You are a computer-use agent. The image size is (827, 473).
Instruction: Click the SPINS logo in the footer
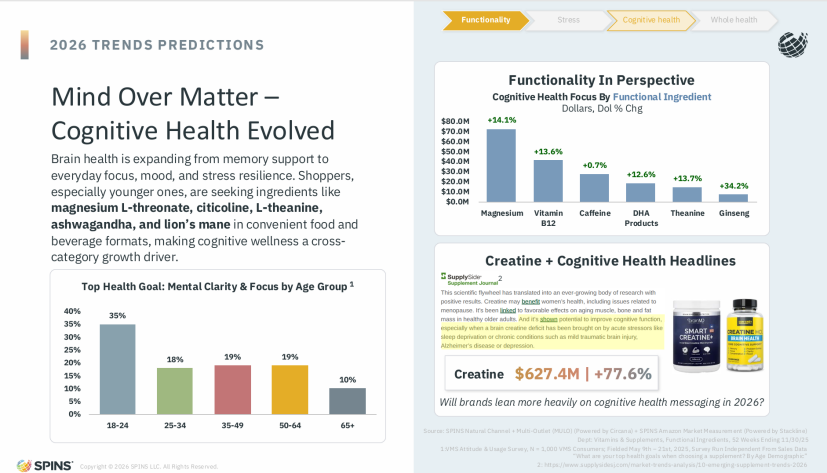click(x=39, y=464)
